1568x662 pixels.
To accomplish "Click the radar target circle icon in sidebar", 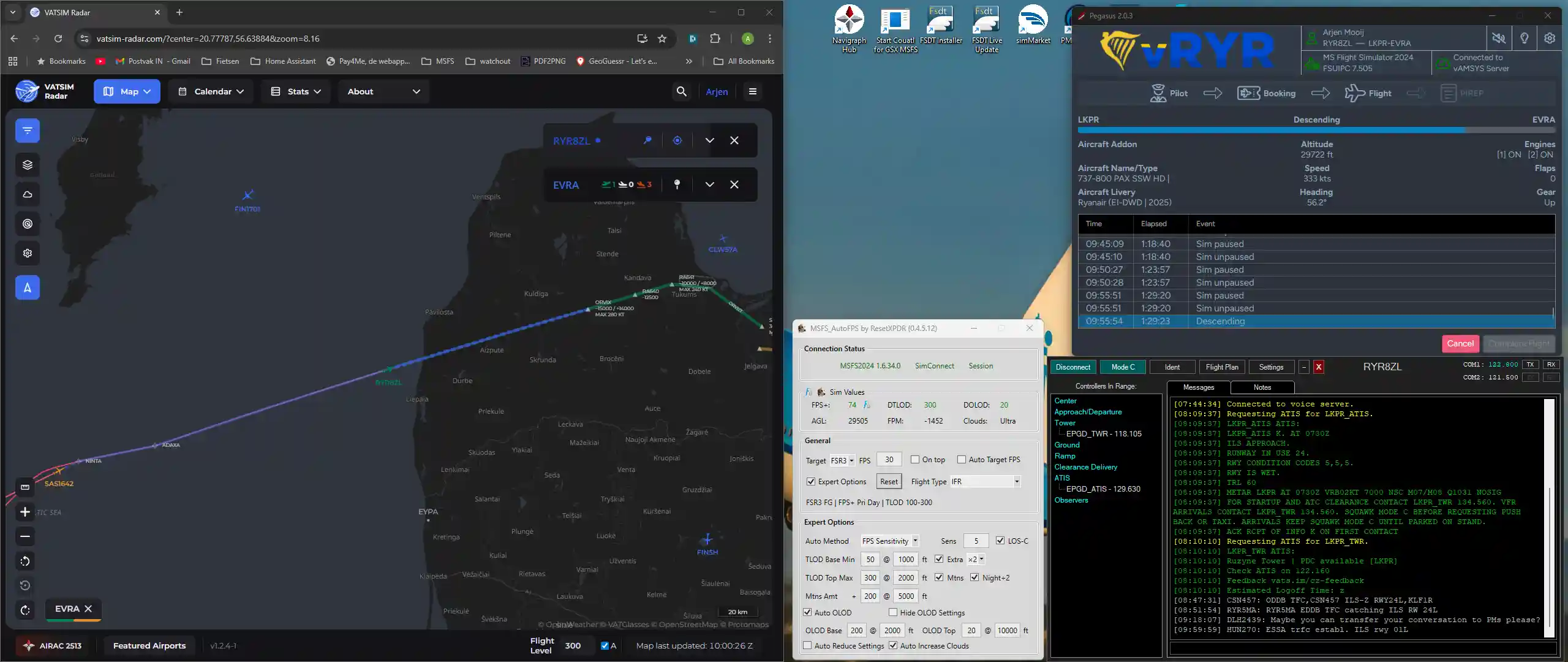I will click(x=28, y=224).
